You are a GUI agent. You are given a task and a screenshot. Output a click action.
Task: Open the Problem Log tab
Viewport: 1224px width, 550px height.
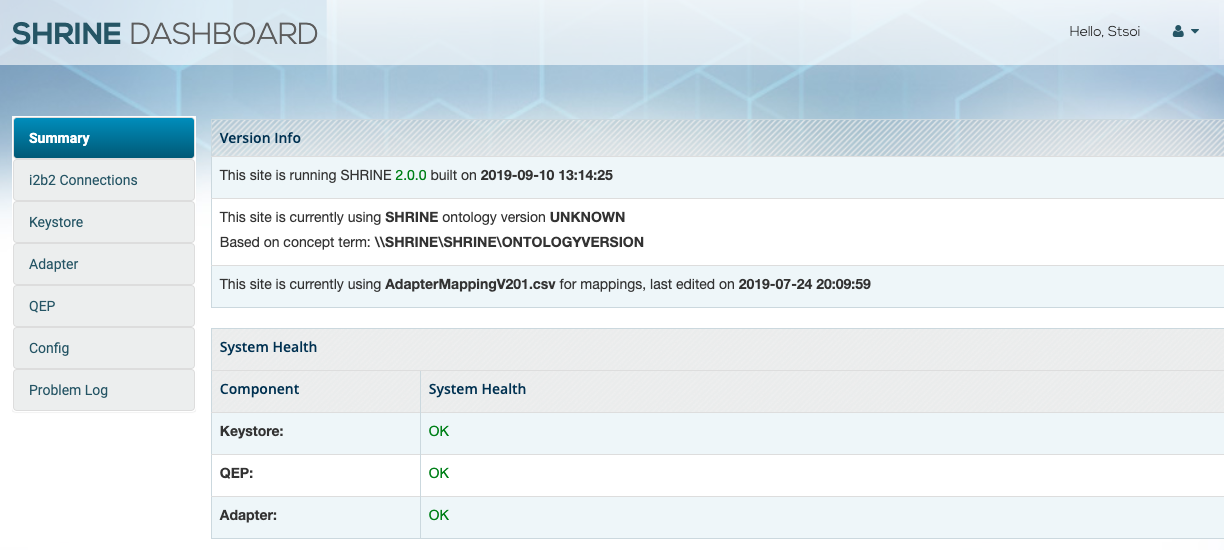click(x=104, y=390)
